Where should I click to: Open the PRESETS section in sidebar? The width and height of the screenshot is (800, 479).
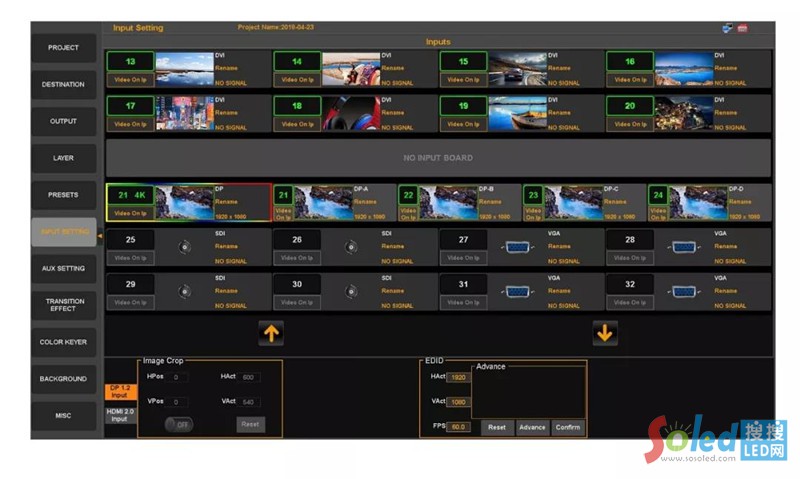tap(63, 195)
